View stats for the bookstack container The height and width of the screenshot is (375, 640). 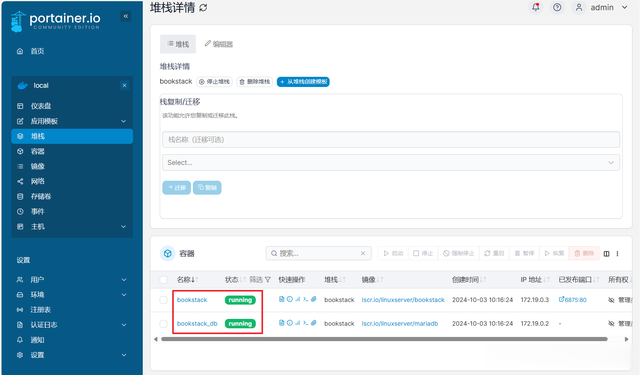(298, 299)
